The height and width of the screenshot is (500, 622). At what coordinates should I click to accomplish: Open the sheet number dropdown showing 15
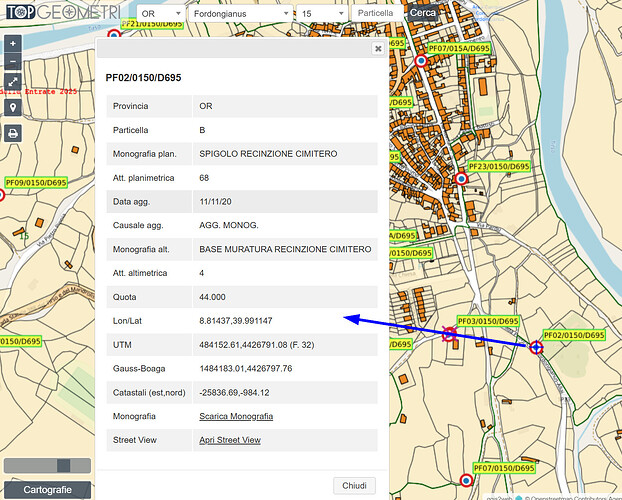(320, 15)
